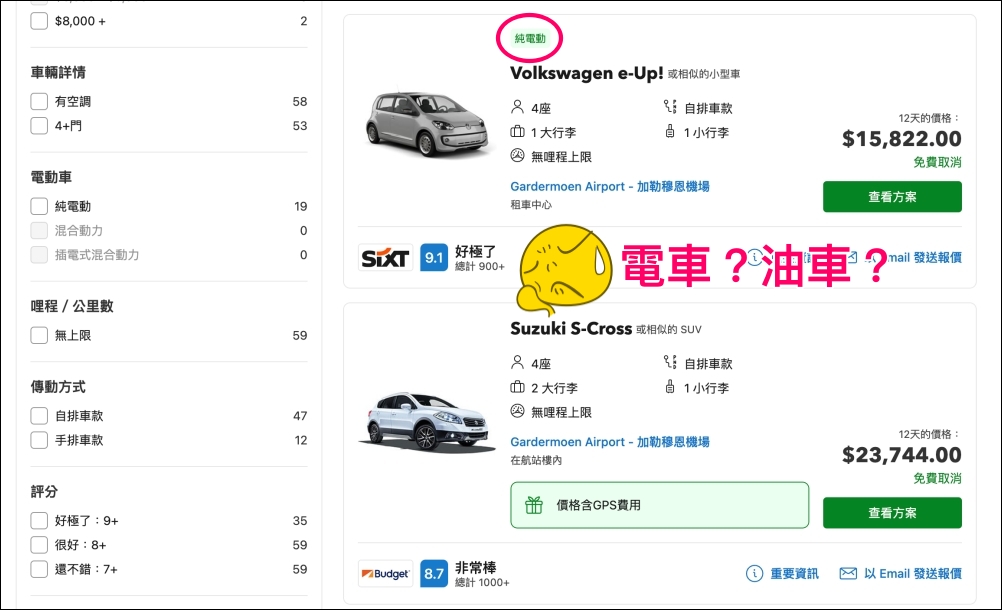Click the transmission icon for Volkswagen e-Up!
The width and height of the screenshot is (1002, 610).
point(670,107)
